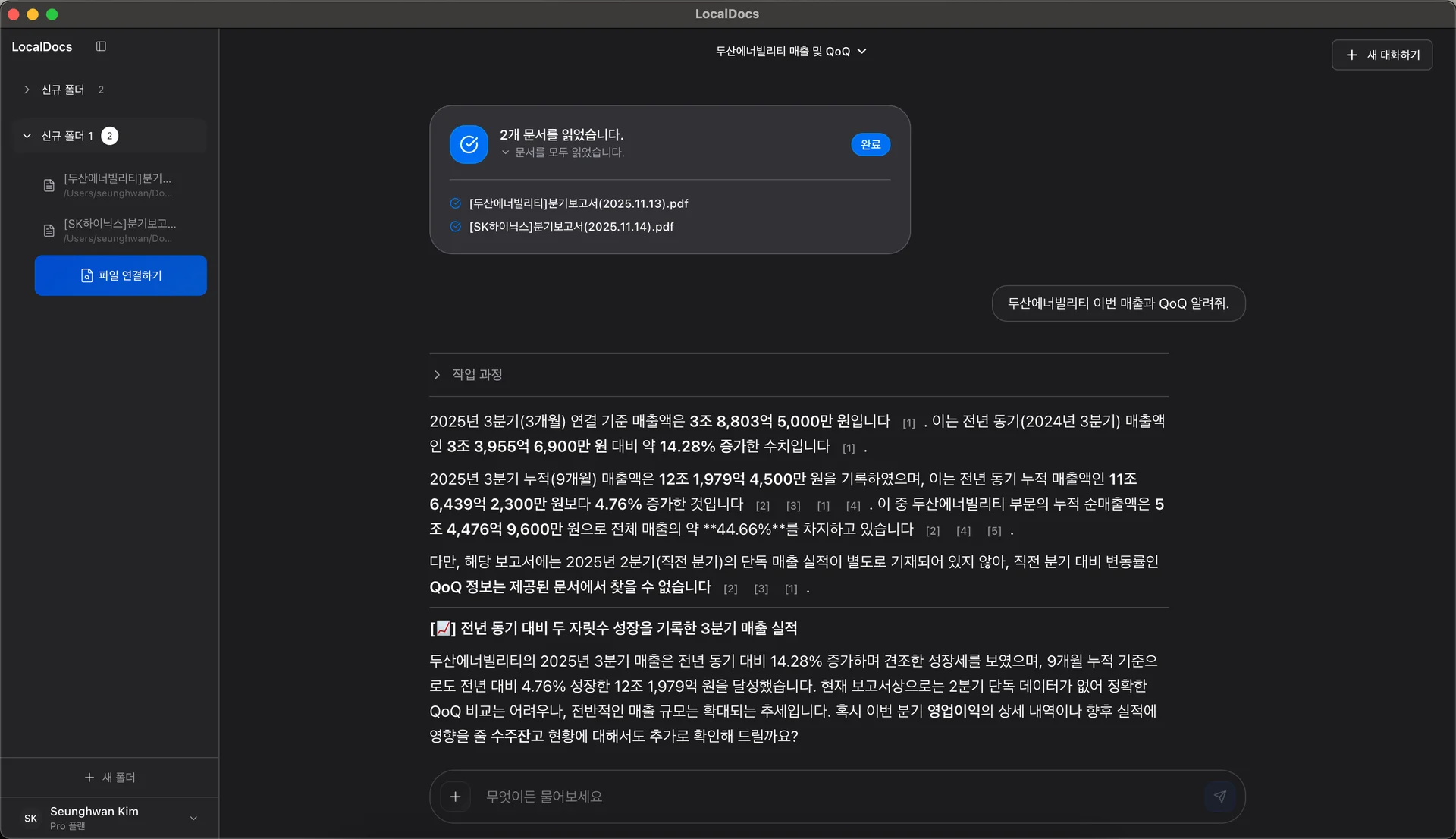Click the SK avatar icon at bottom left

(x=30, y=818)
